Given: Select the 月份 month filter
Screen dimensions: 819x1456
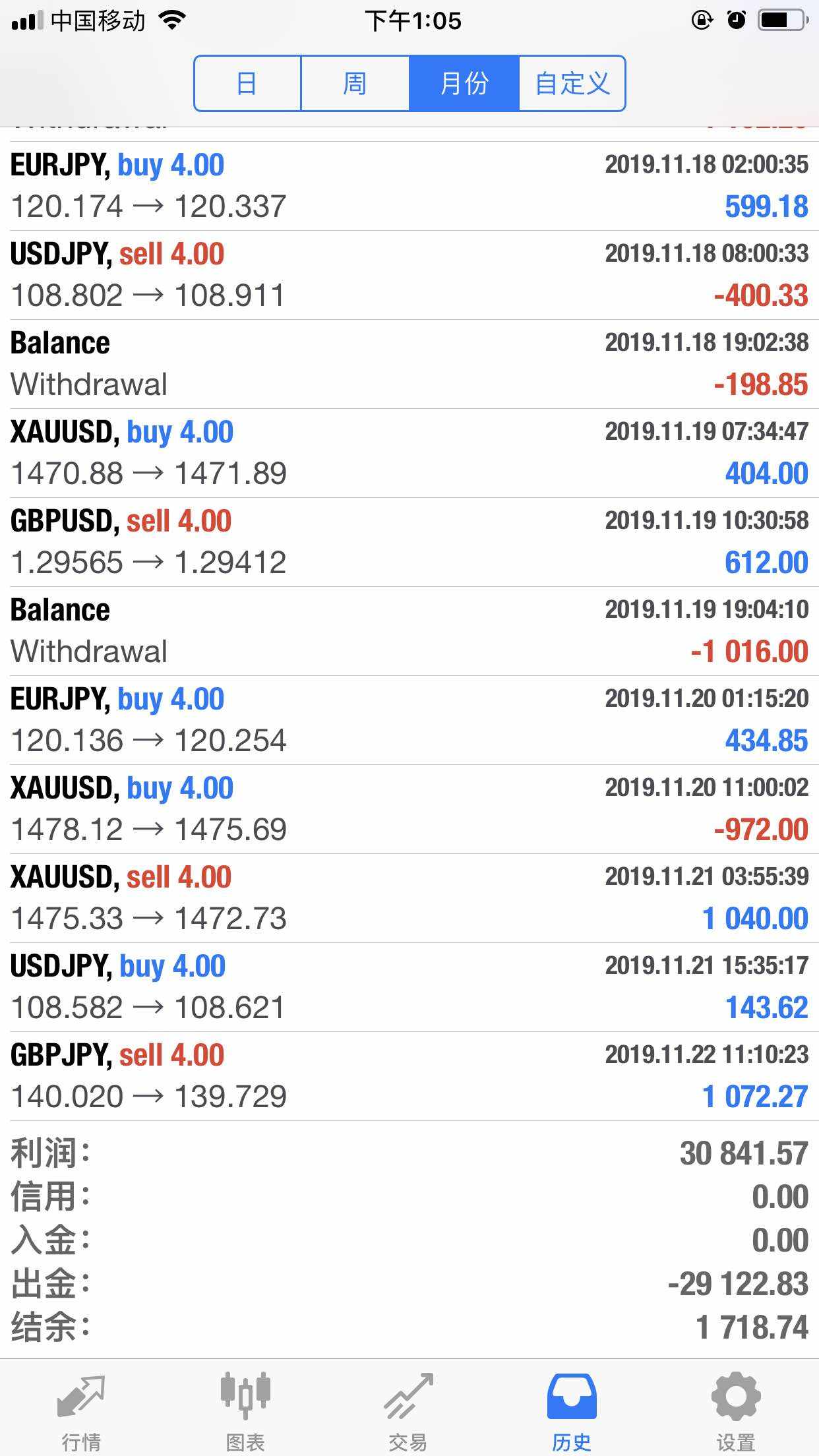Looking at the screenshot, I should coord(464,84).
